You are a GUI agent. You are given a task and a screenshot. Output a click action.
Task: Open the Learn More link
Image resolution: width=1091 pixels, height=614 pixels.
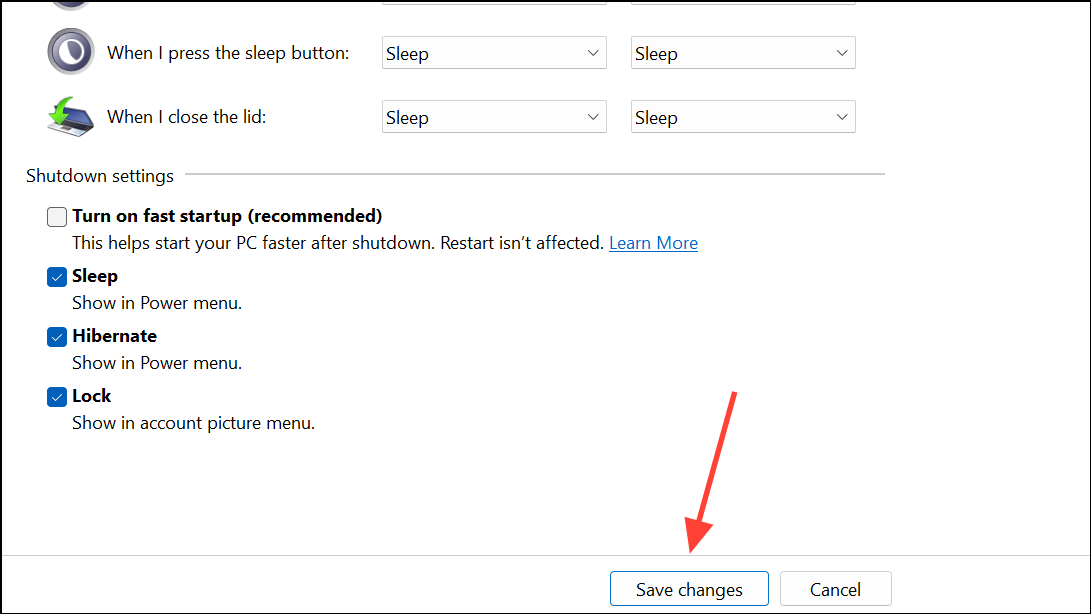tap(653, 242)
